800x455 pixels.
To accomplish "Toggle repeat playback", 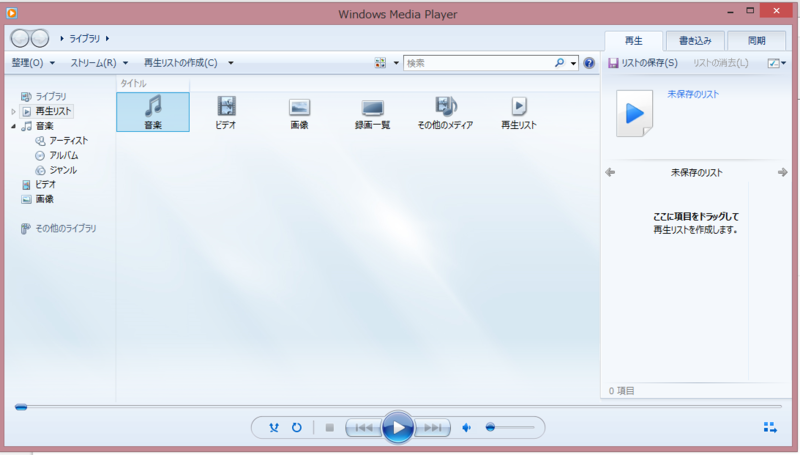I will pos(296,427).
